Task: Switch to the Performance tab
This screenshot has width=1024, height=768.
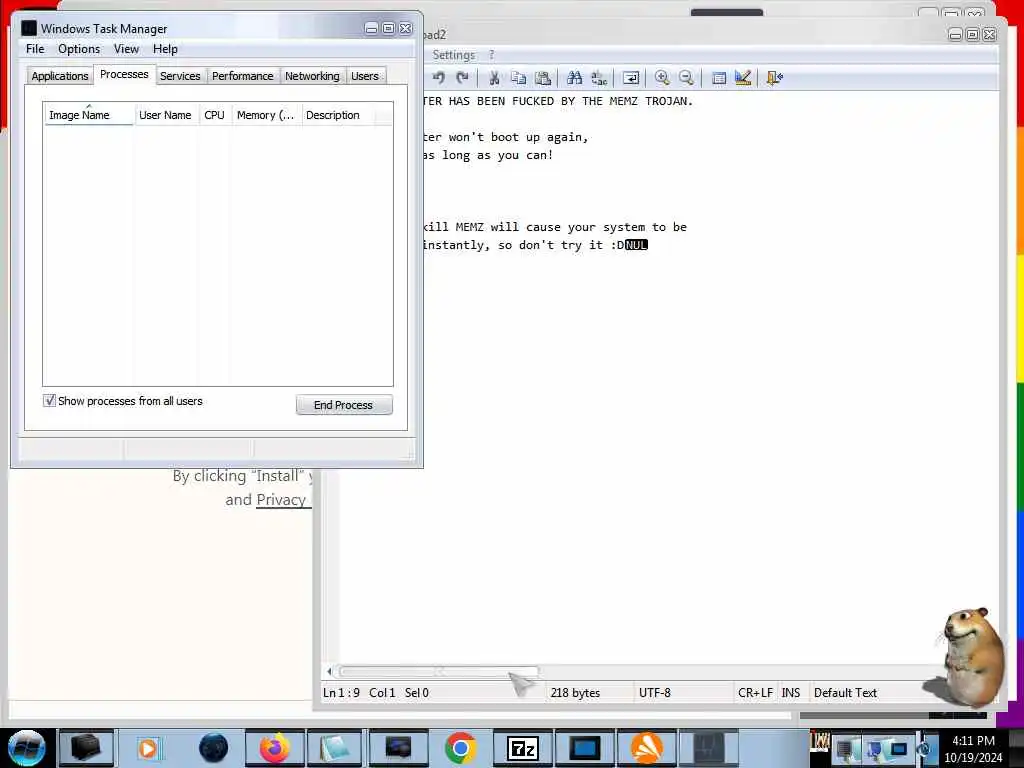Action: coord(243,76)
